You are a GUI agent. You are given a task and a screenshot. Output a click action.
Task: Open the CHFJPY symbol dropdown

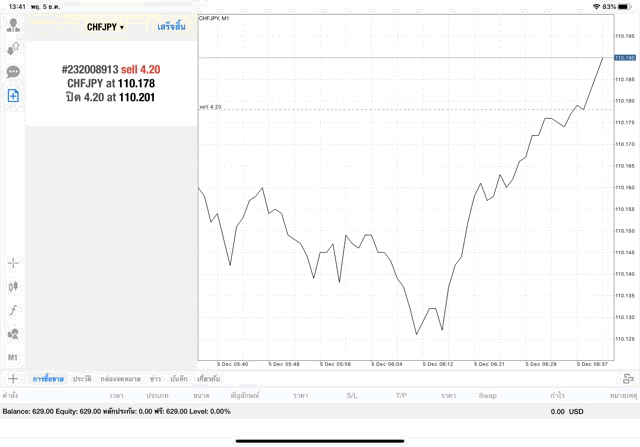(x=105, y=27)
